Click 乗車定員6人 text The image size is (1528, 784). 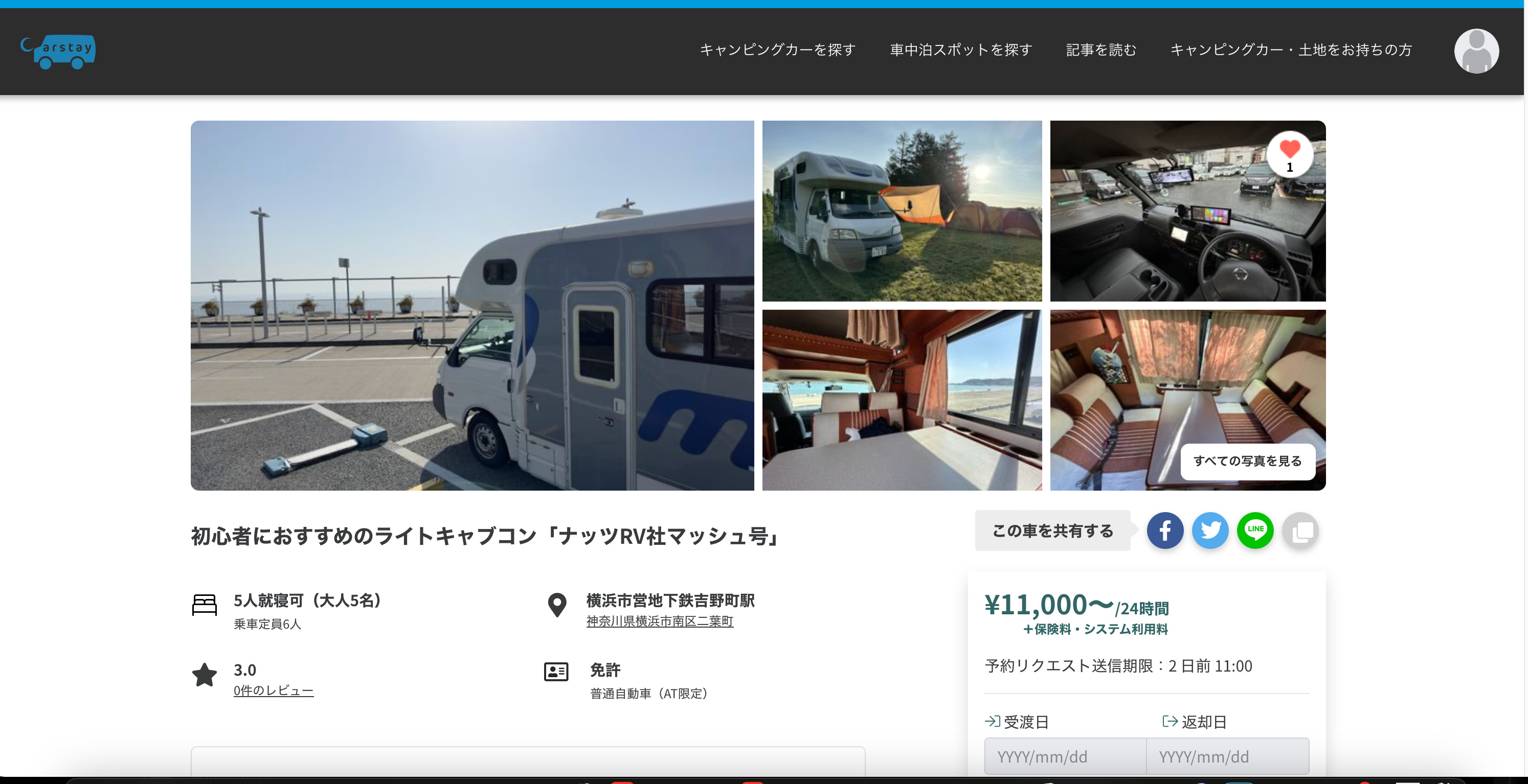267,624
